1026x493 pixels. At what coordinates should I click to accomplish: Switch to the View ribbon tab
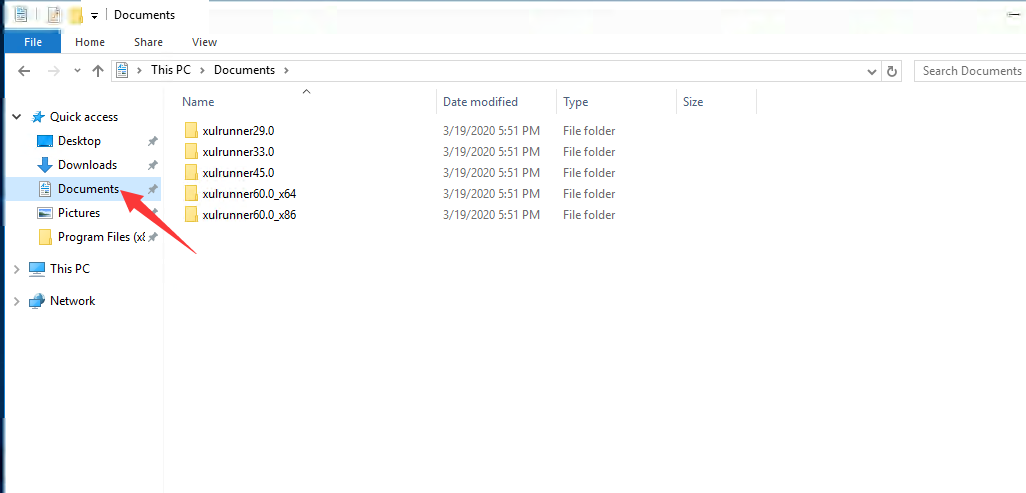[204, 42]
